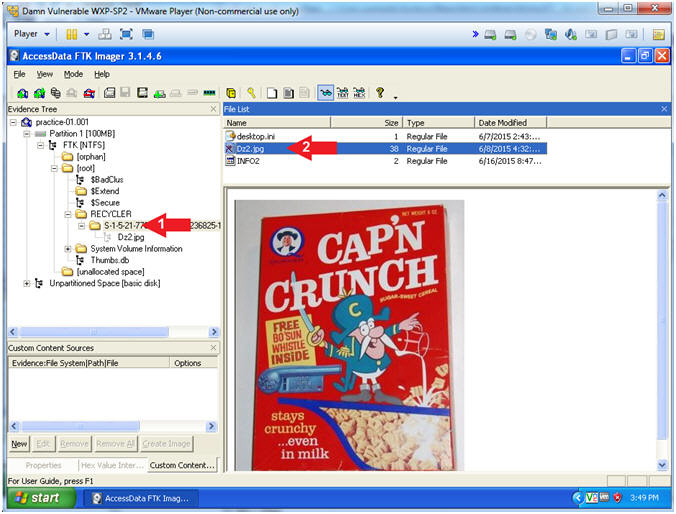Open the dropdown arrow beside VMware pause
The height and width of the screenshot is (514, 676).
tap(87, 34)
